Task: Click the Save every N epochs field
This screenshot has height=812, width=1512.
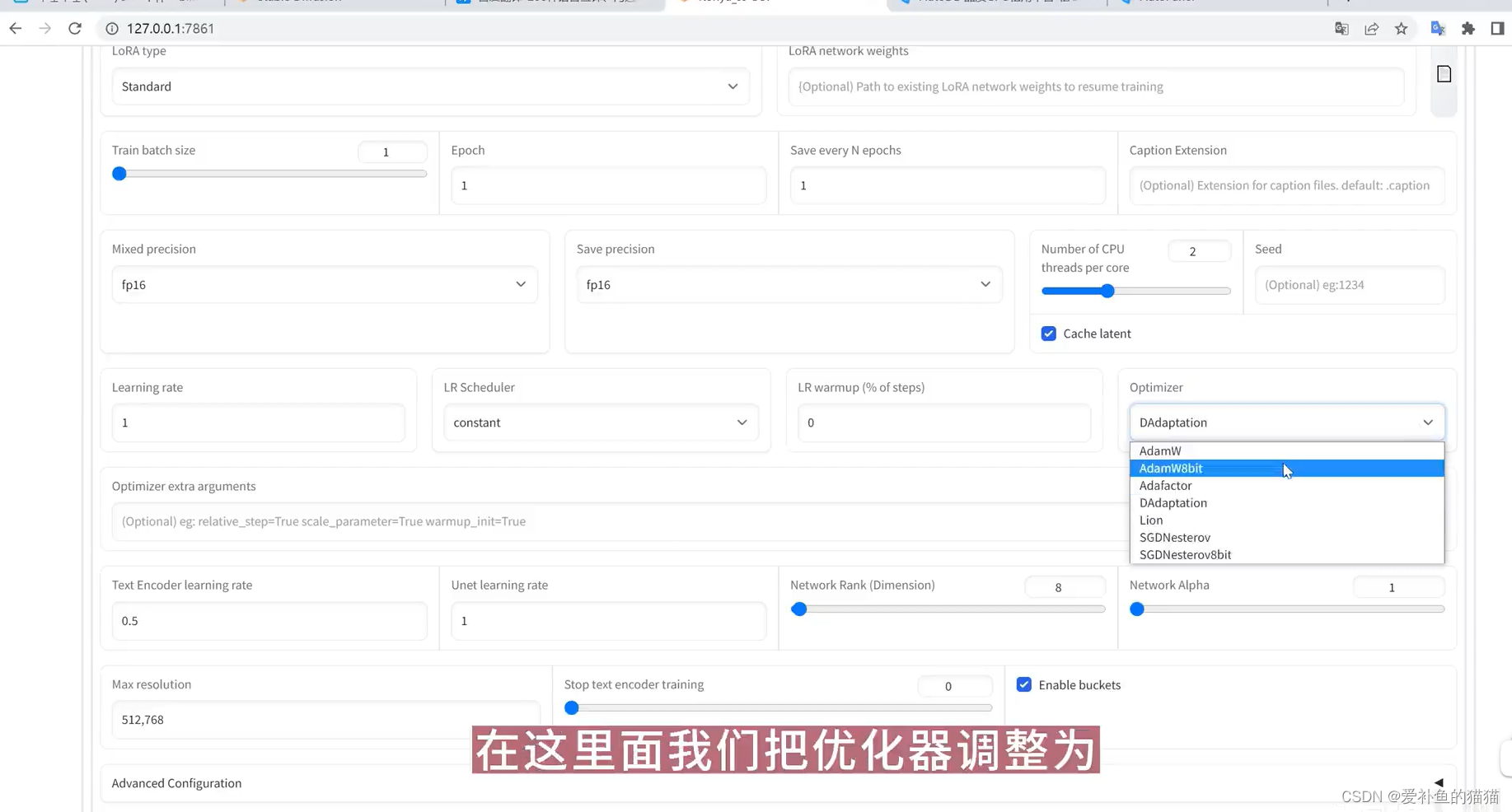Action: click(948, 185)
